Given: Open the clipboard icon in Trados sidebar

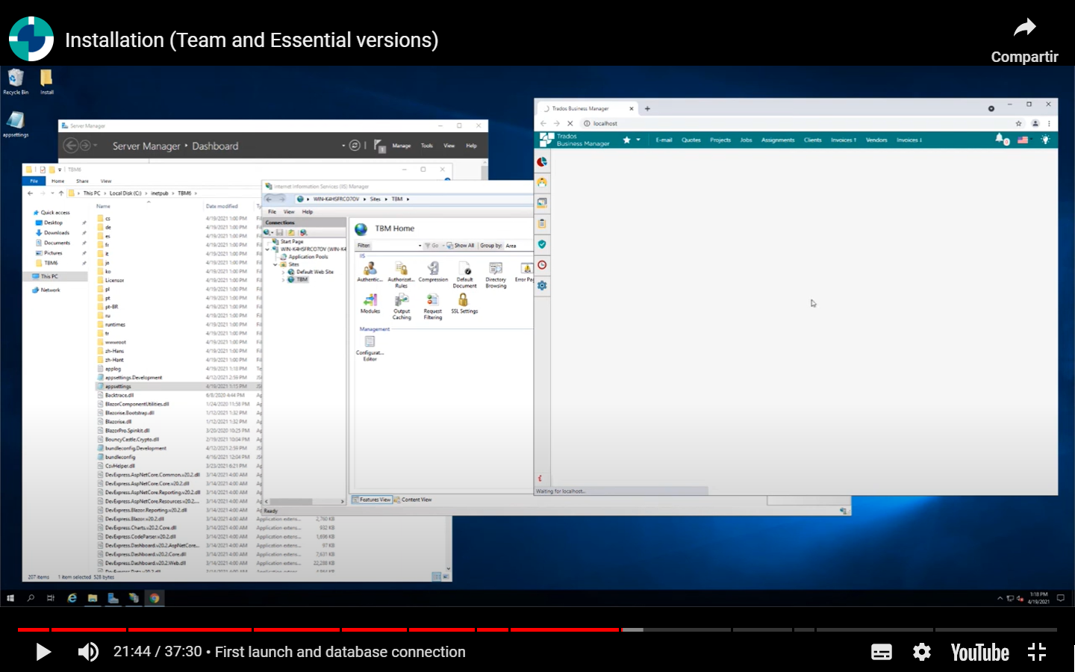Looking at the screenshot, I should click(542, 223).
